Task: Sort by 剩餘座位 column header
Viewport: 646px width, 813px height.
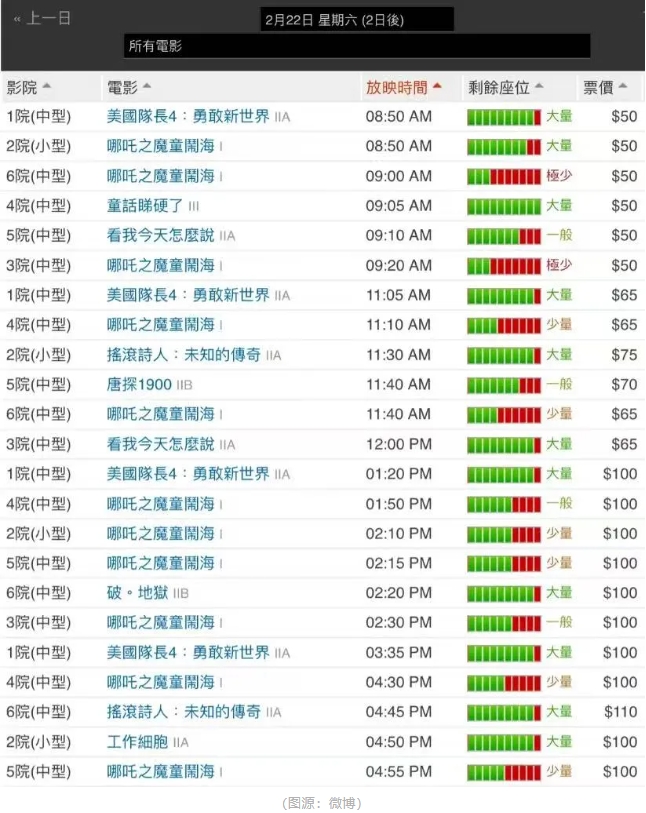Action: pyautogui.click(x=505, y=87)
